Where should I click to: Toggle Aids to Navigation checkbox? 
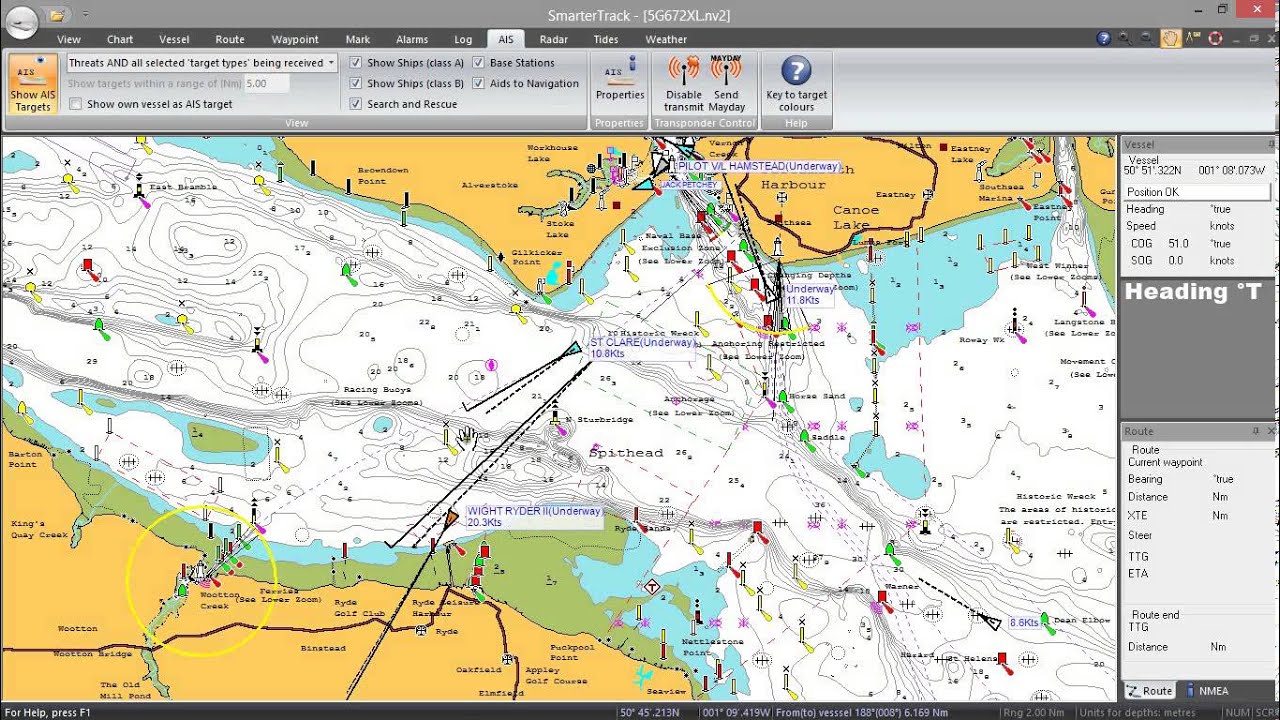pos(479,84)
